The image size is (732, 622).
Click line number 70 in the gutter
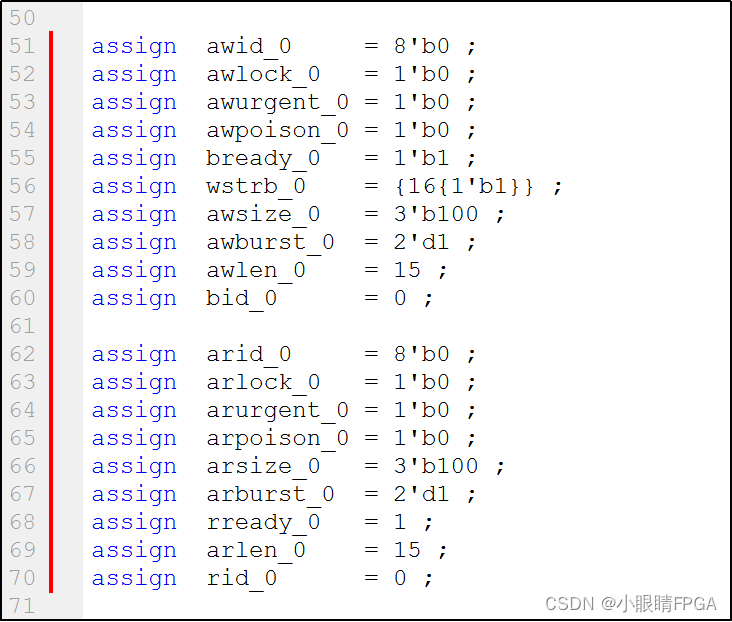click(x=22, y=578)
